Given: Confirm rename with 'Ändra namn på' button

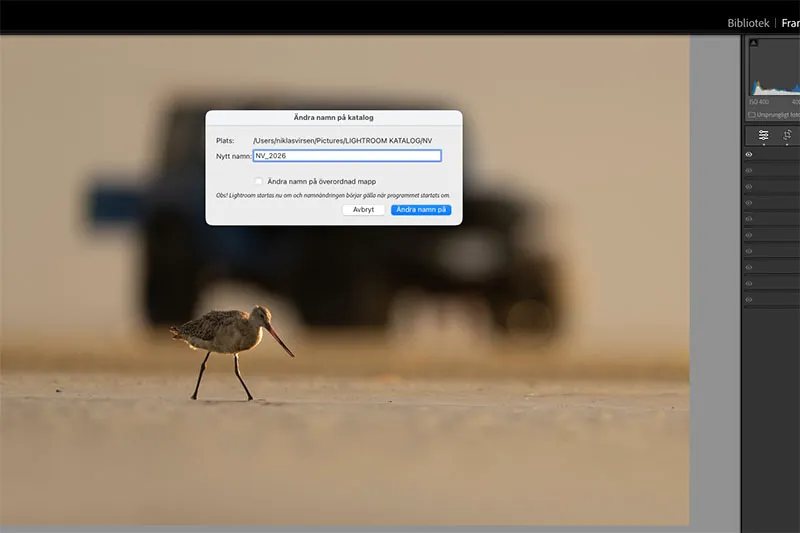Looking at the screenshot, I should click(x=421, y=210).
